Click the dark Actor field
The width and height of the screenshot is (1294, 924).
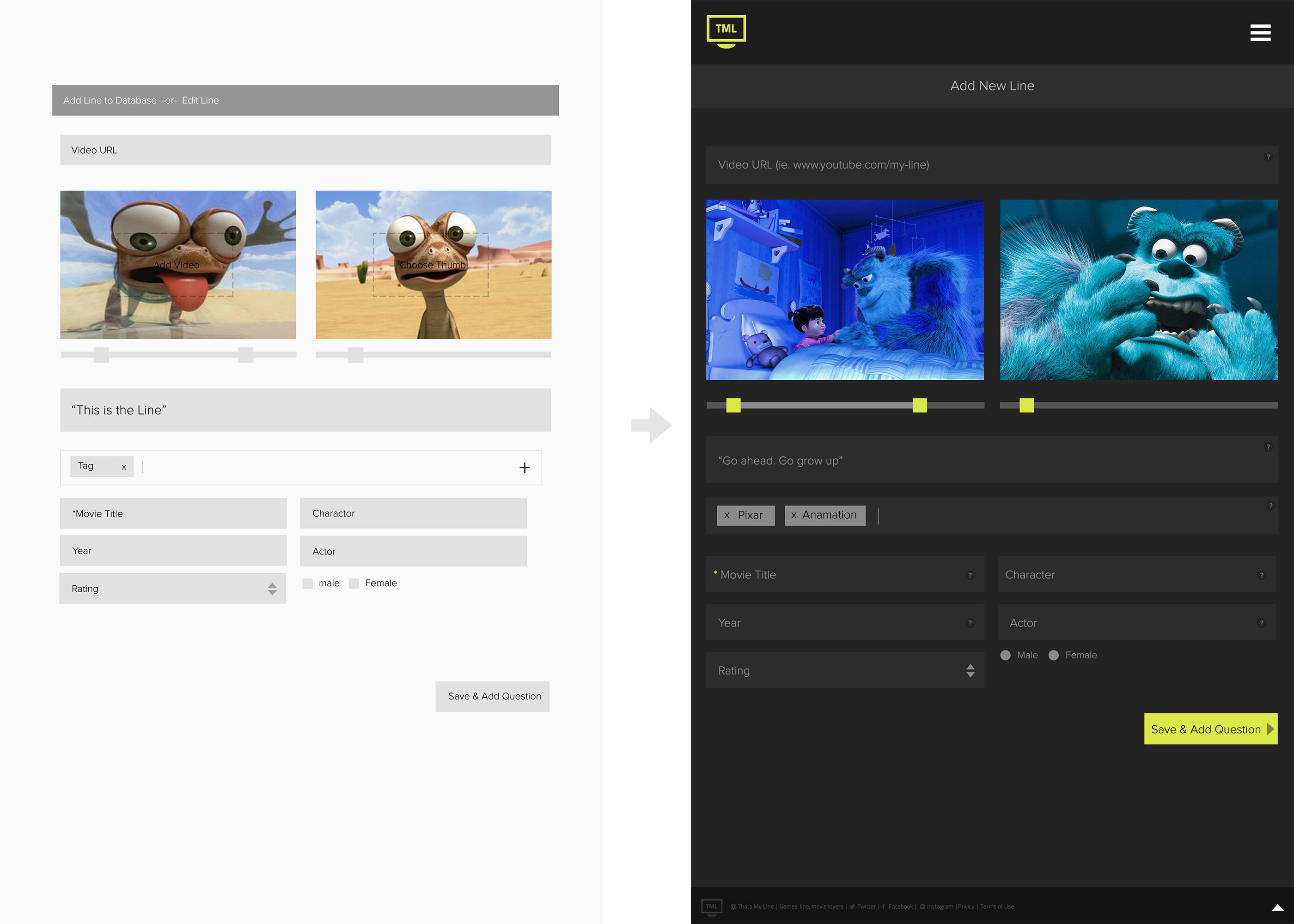(x=1137, y=622)
